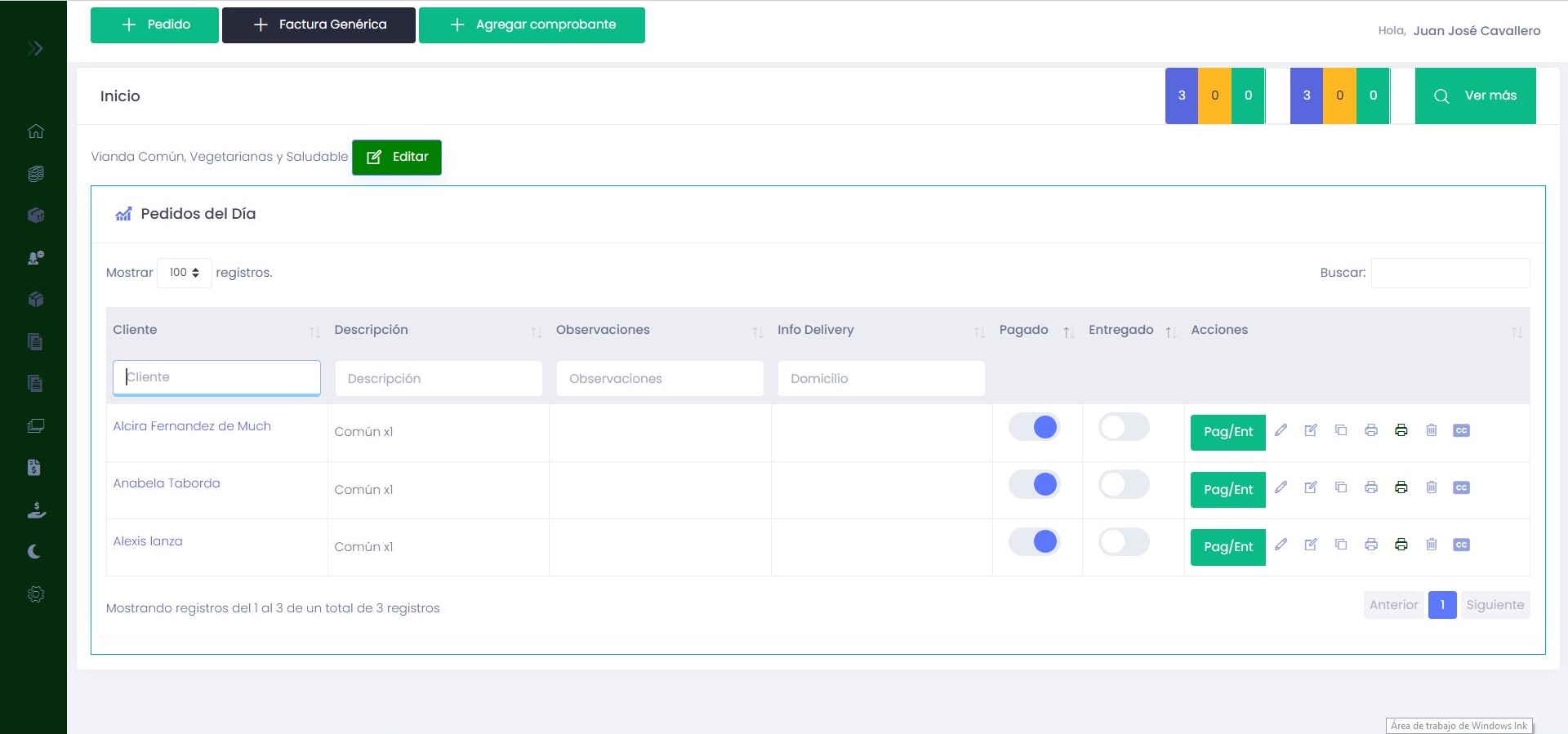The height and width of the screenshot is (734, 1568).
Task: Click the Ver más search button
Action: [x=1475, y=96]
